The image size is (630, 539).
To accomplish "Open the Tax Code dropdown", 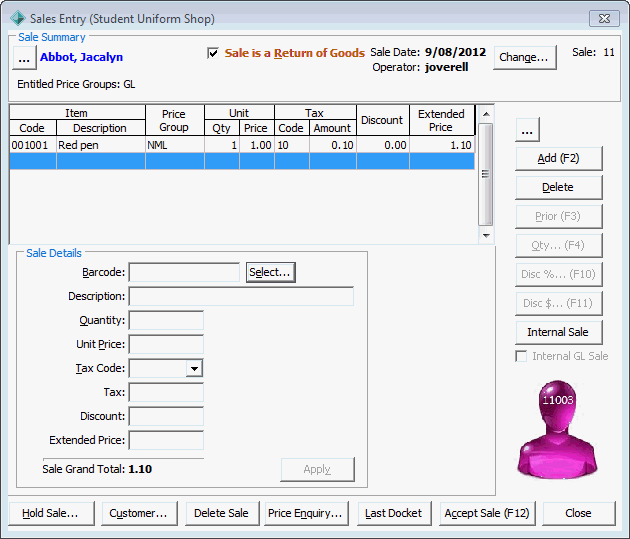I will (x=194, y=369).
